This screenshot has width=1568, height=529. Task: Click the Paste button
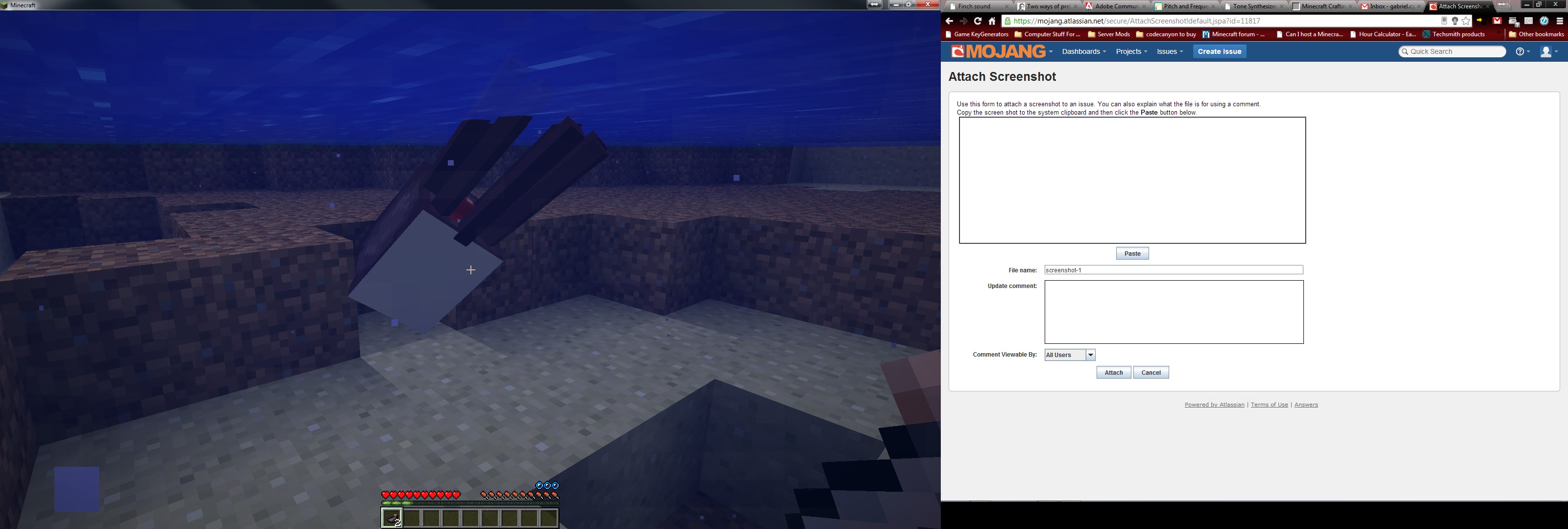(1132, 254)
